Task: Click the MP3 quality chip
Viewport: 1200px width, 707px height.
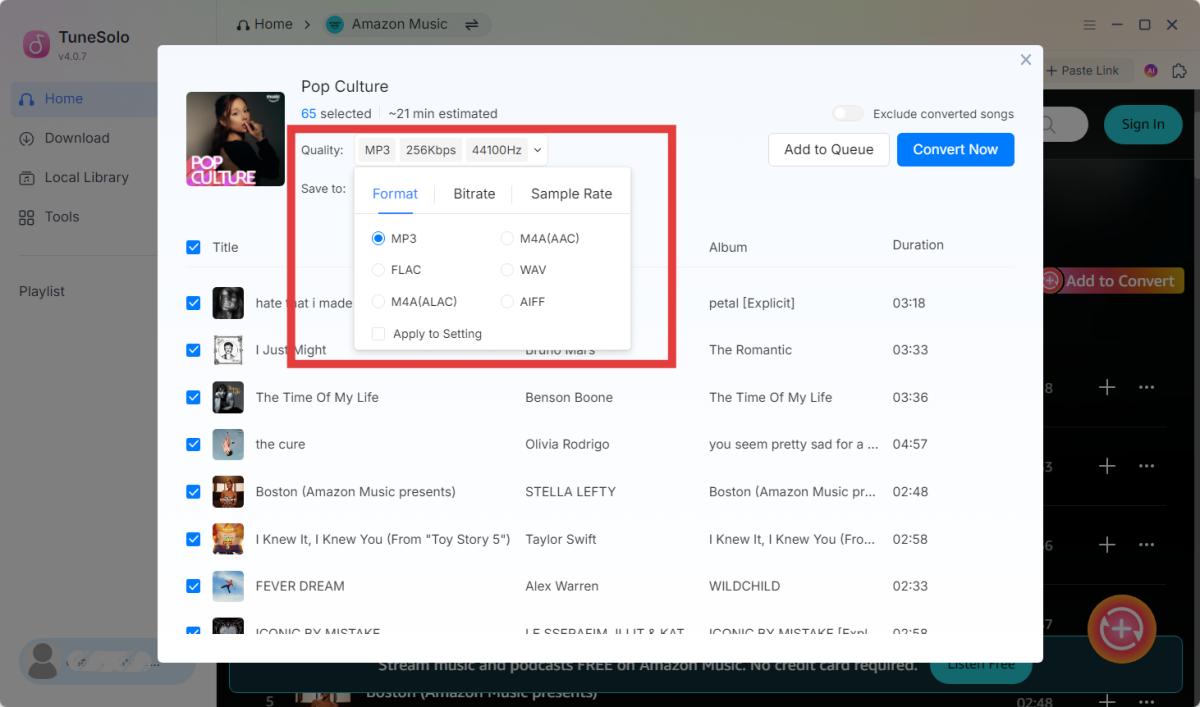Action: pos(377,150)
